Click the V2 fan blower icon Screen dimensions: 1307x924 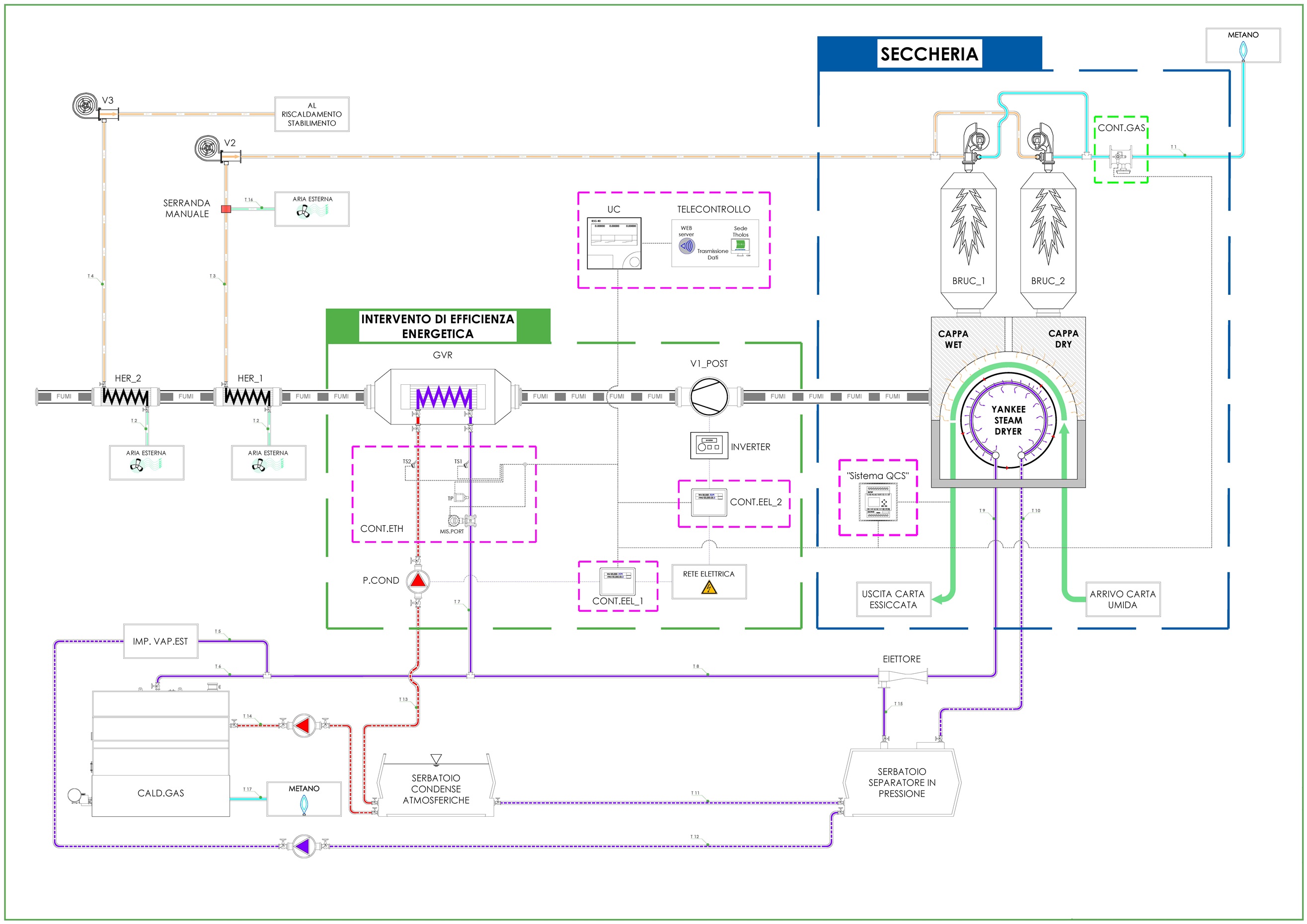[208, 148]
